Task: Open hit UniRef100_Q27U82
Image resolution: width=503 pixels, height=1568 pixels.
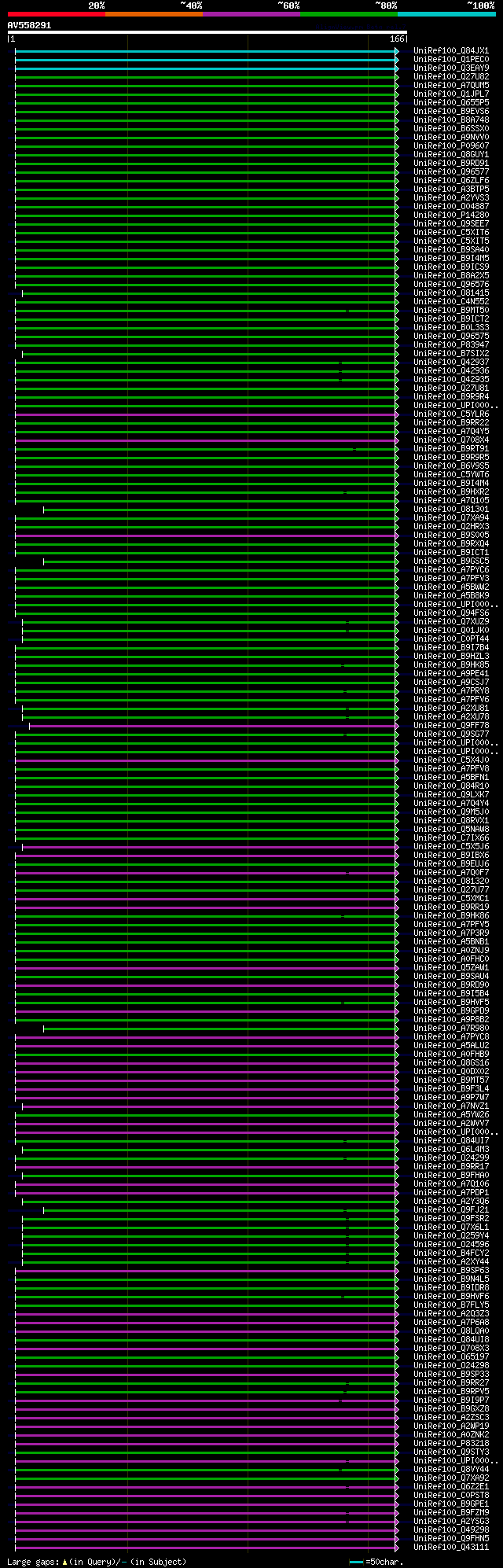Action: pyautogui.click(x=451, y=77)
